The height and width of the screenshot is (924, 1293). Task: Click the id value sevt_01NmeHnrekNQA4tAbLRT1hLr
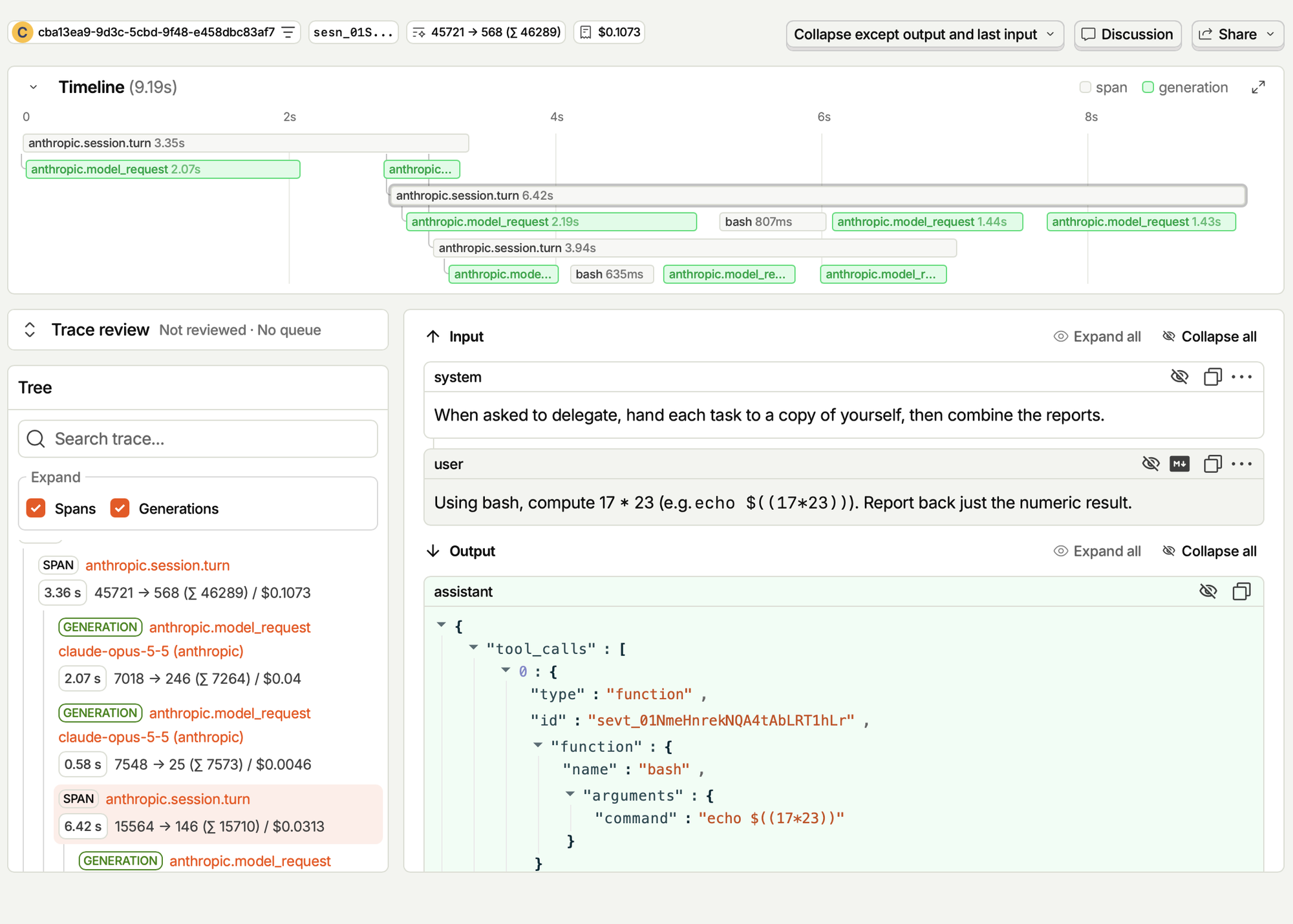pyautogui.click(x=721, y=720)
